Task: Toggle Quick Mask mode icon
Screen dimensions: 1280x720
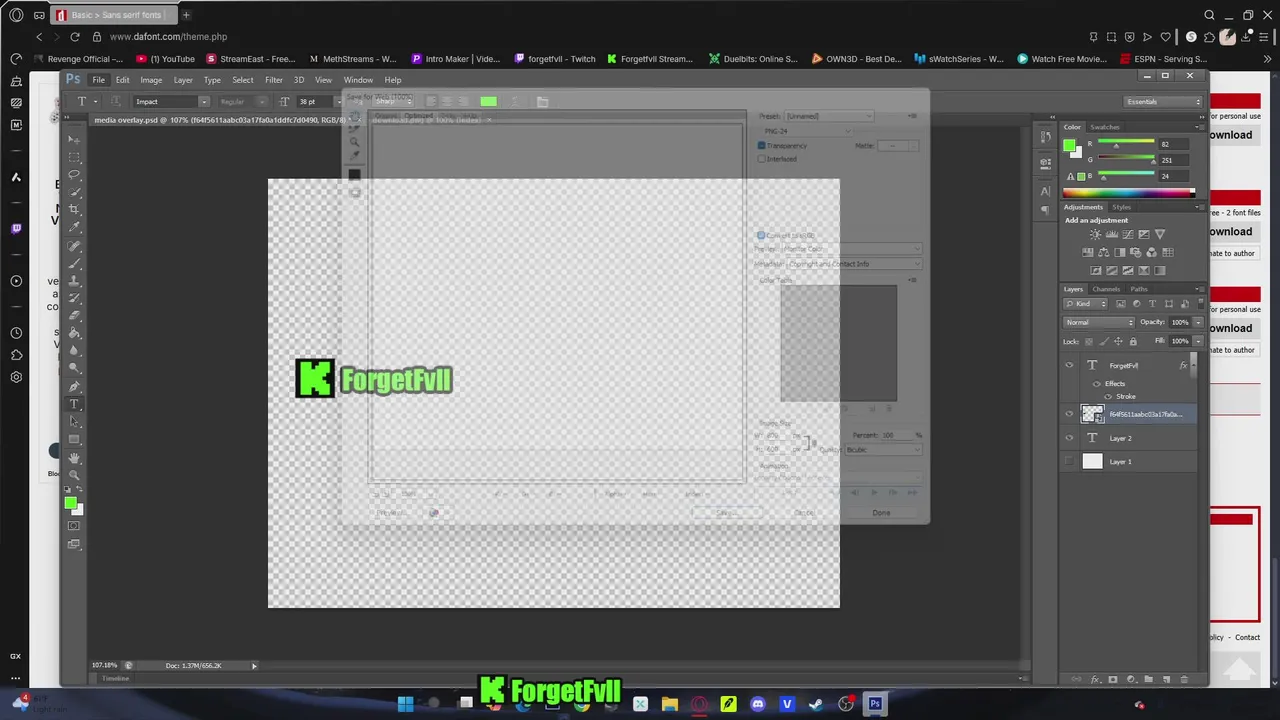Action: (74, 526)
